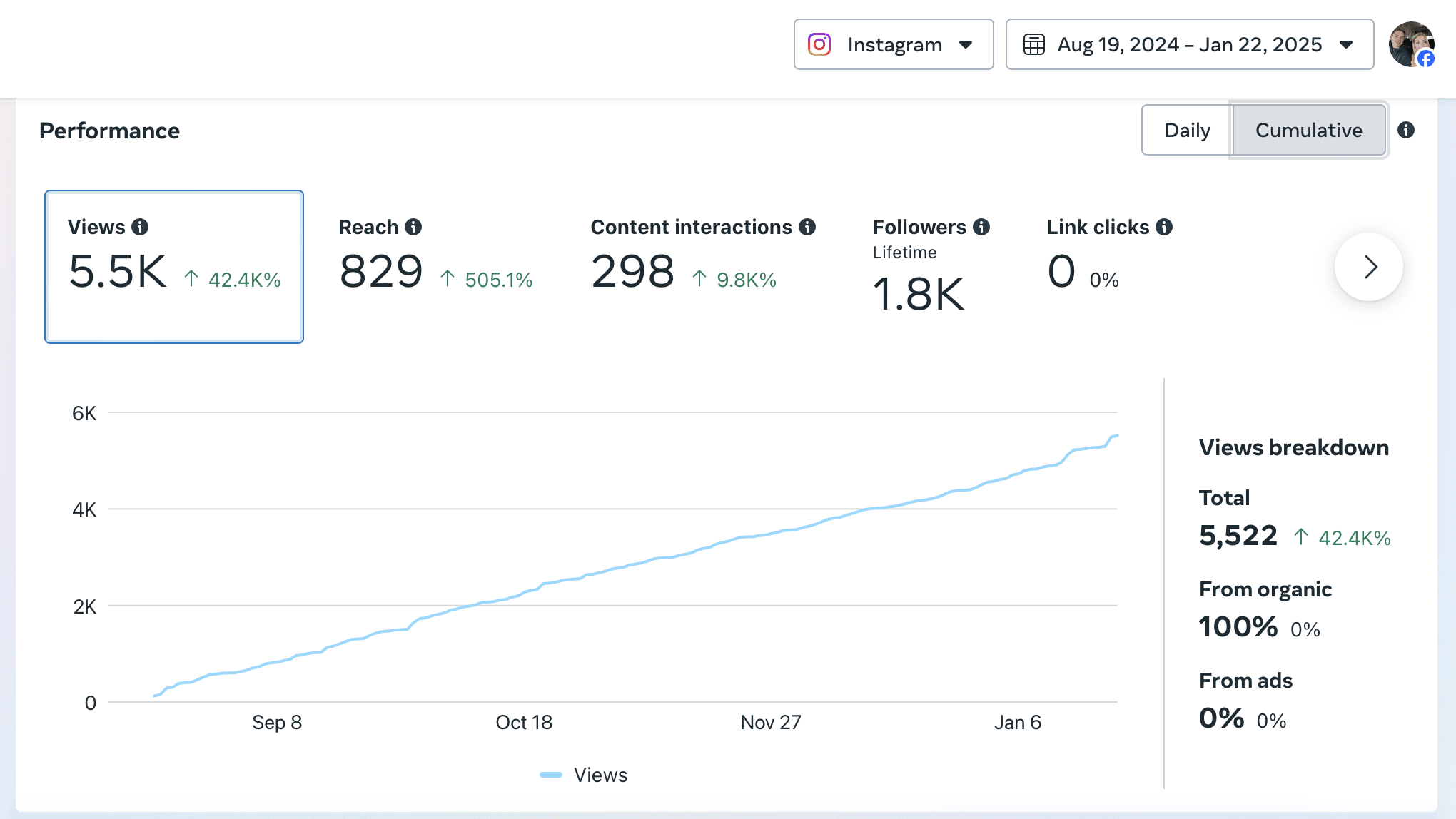Click the end of the Views line chart
1456x819 pixels.
[x=1117, y=435]
